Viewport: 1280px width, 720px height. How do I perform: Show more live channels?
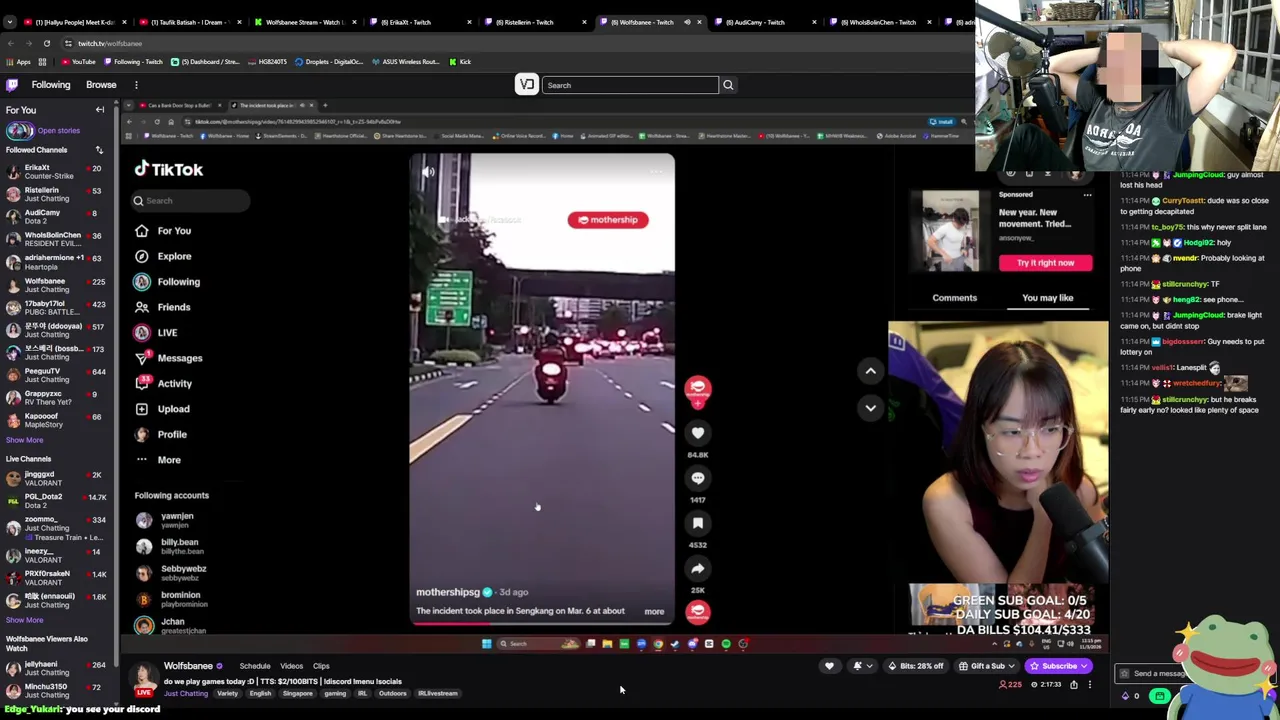pos(24,620)
